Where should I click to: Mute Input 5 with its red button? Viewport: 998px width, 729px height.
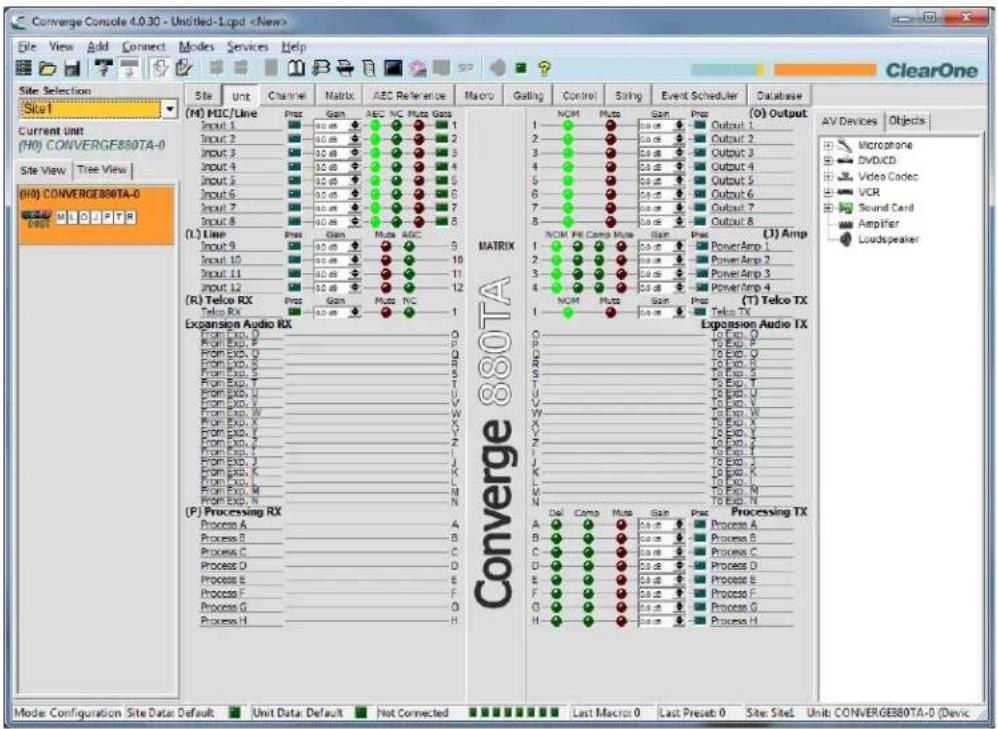[419, 181]
